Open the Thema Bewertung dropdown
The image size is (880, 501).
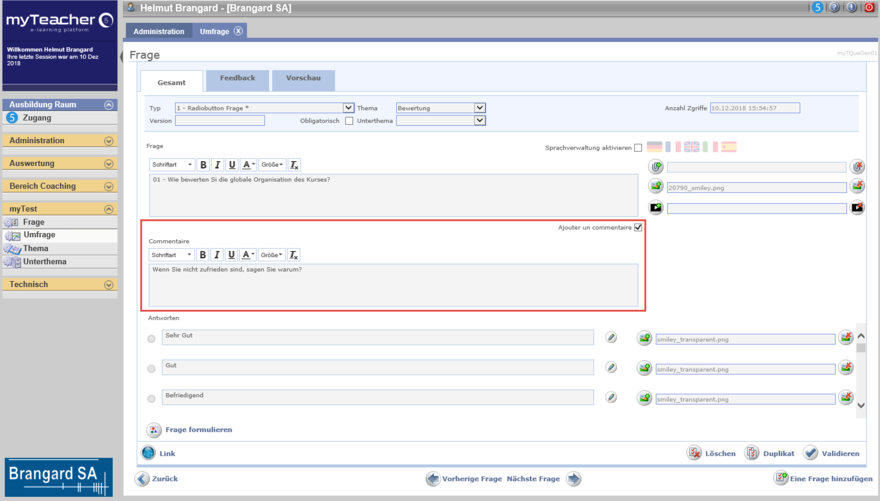[480, 108]
